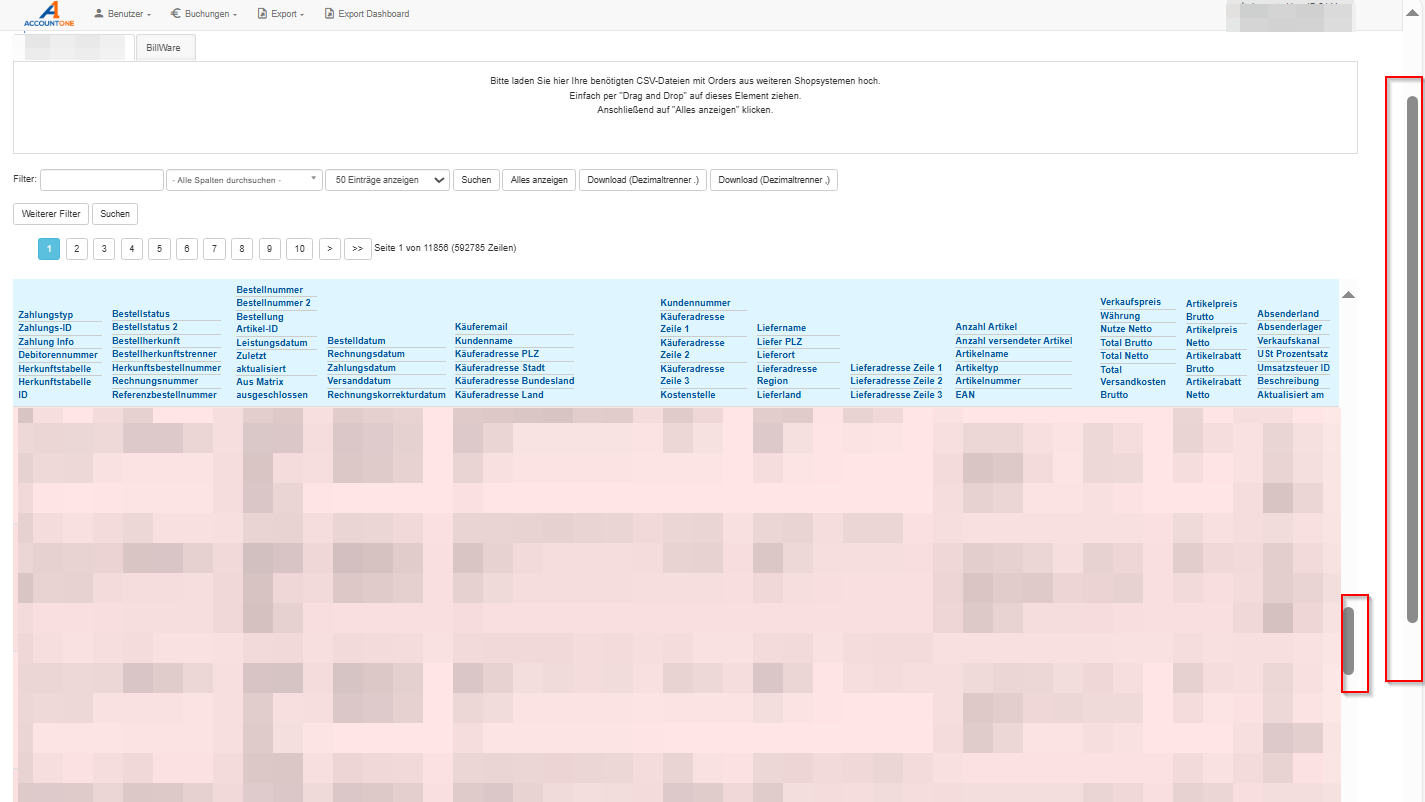Screen dimensions: 1425x802
Task: Open Export Dashboard from the top bar
Action: tap(366, 14)
